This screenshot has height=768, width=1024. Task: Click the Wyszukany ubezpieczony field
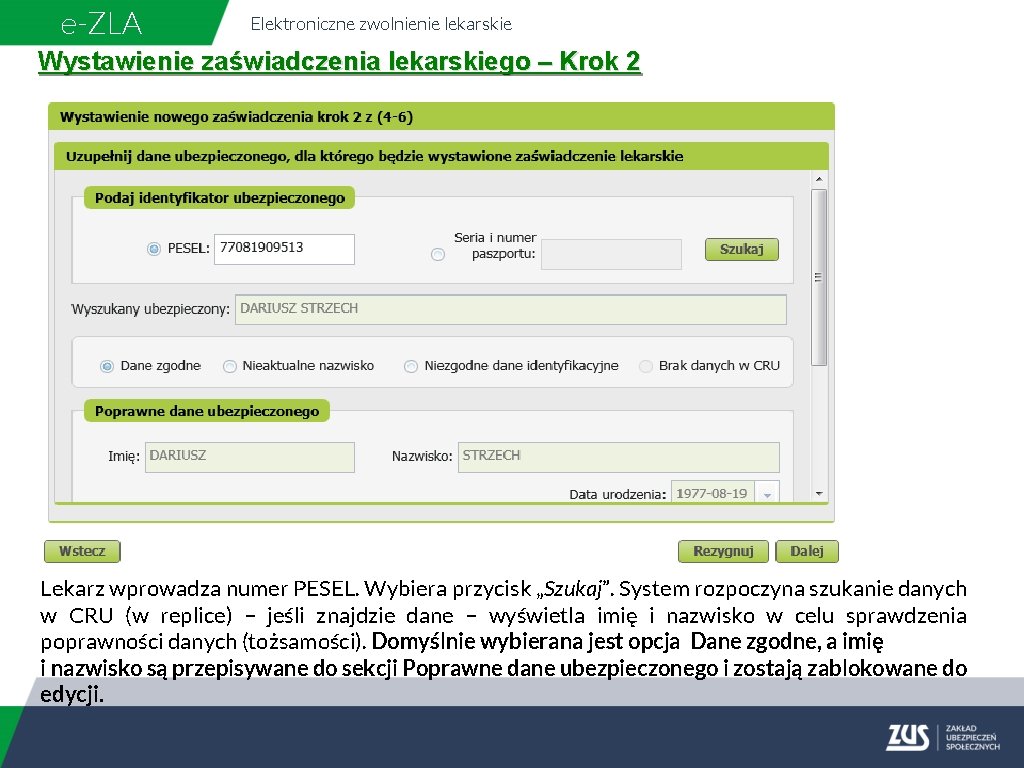point(511,310)
